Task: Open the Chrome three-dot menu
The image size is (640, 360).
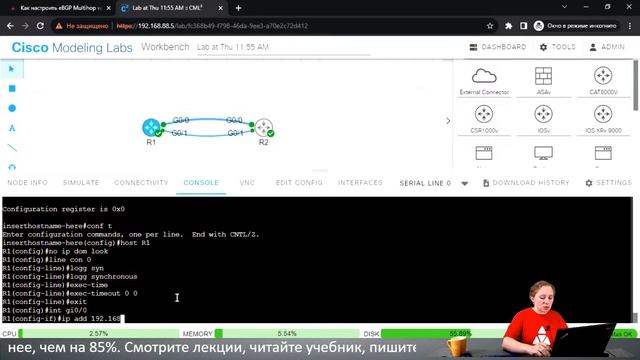Action: [x=630, y=26]
